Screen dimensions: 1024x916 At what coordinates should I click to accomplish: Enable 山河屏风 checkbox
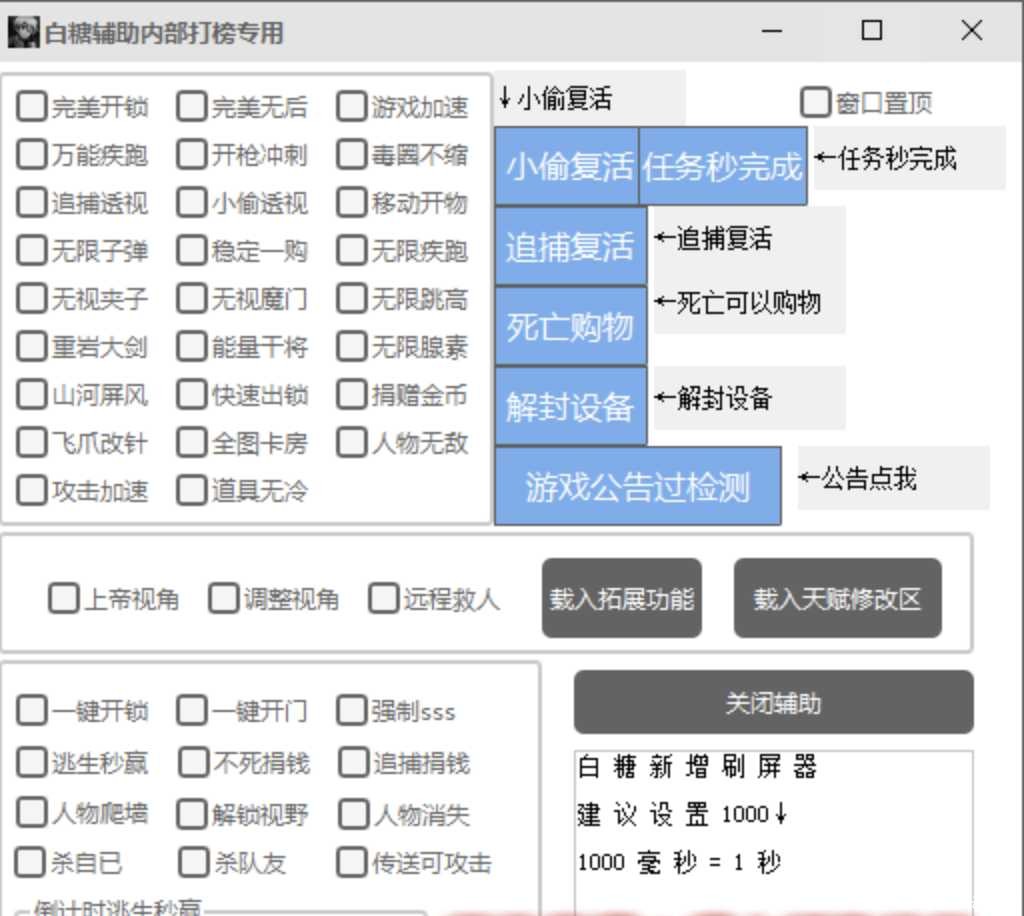click(x=31, y=394)
